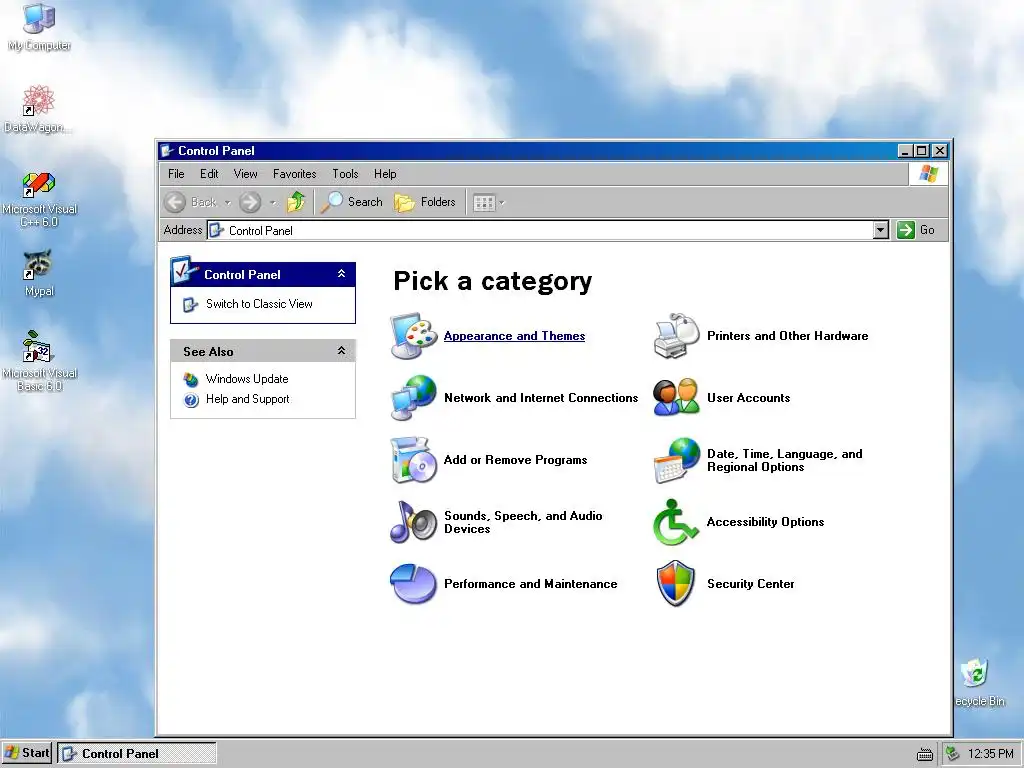
Task: Open the File menu
Action: coord(176,174)
